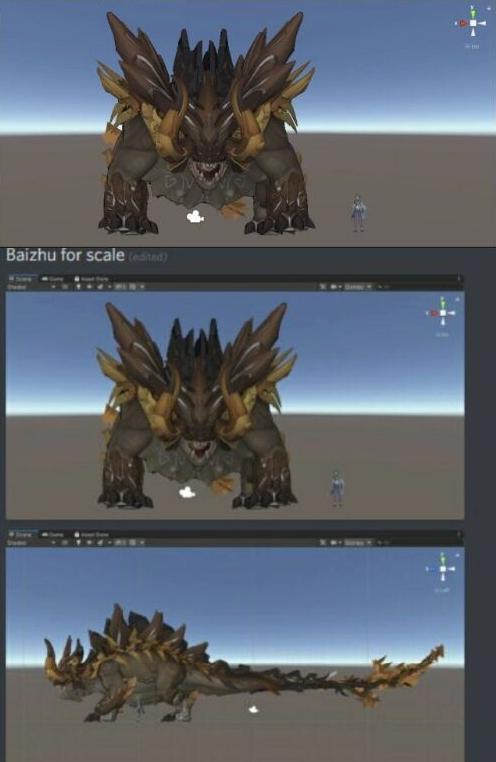Click the red X axis cone of top gizmo
This screenshot has height=762, width=496.
click(462, 23)
